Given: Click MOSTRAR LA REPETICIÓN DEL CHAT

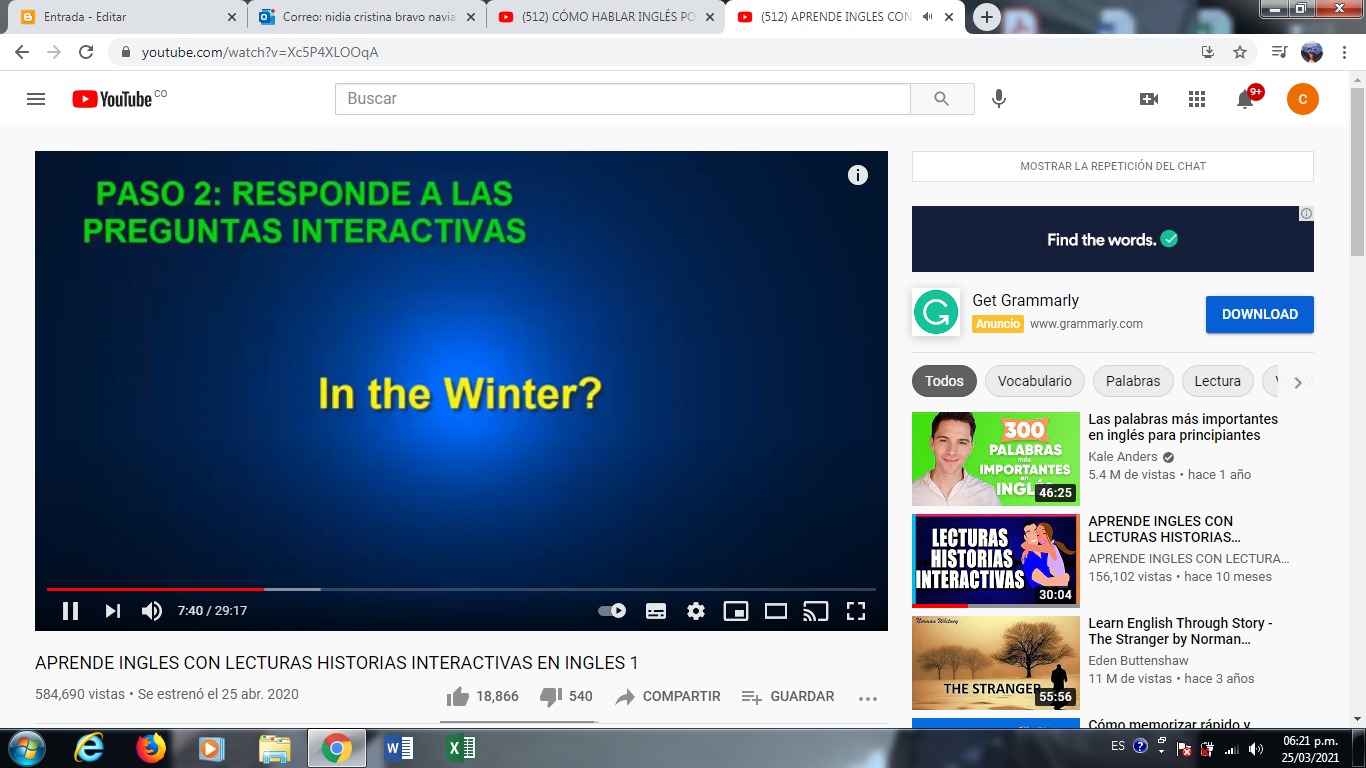Looking at the screenshot, I should (1113, 166).
